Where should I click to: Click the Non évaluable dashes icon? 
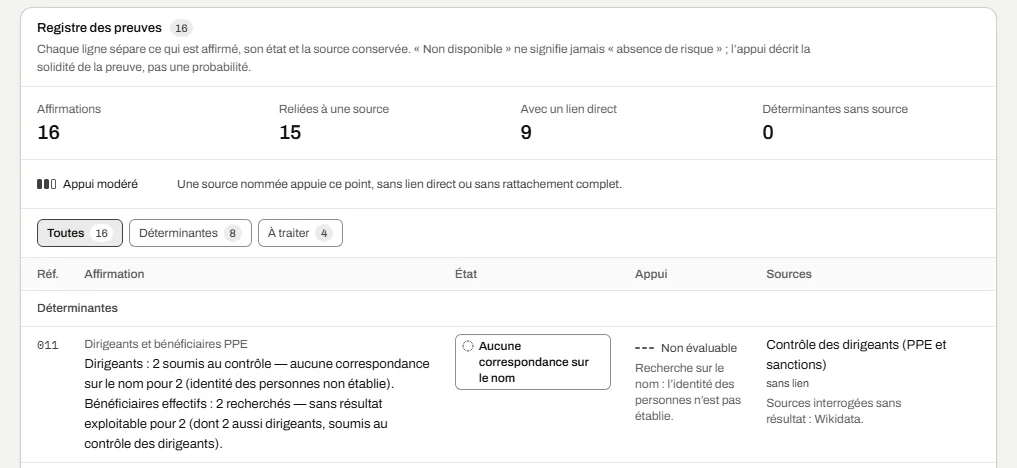tap(644, 349)
